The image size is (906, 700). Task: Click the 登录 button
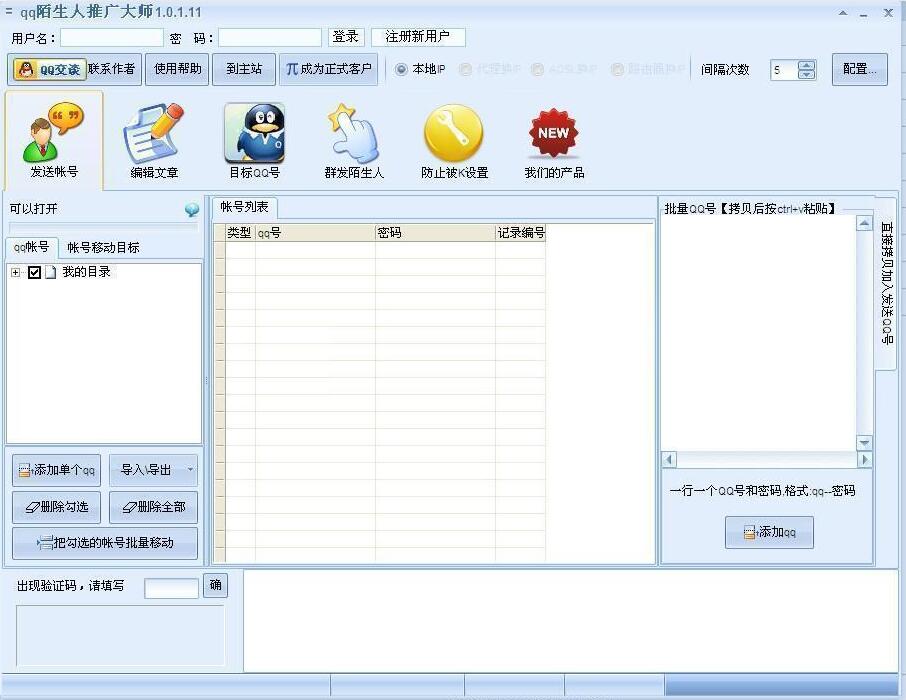346,36
